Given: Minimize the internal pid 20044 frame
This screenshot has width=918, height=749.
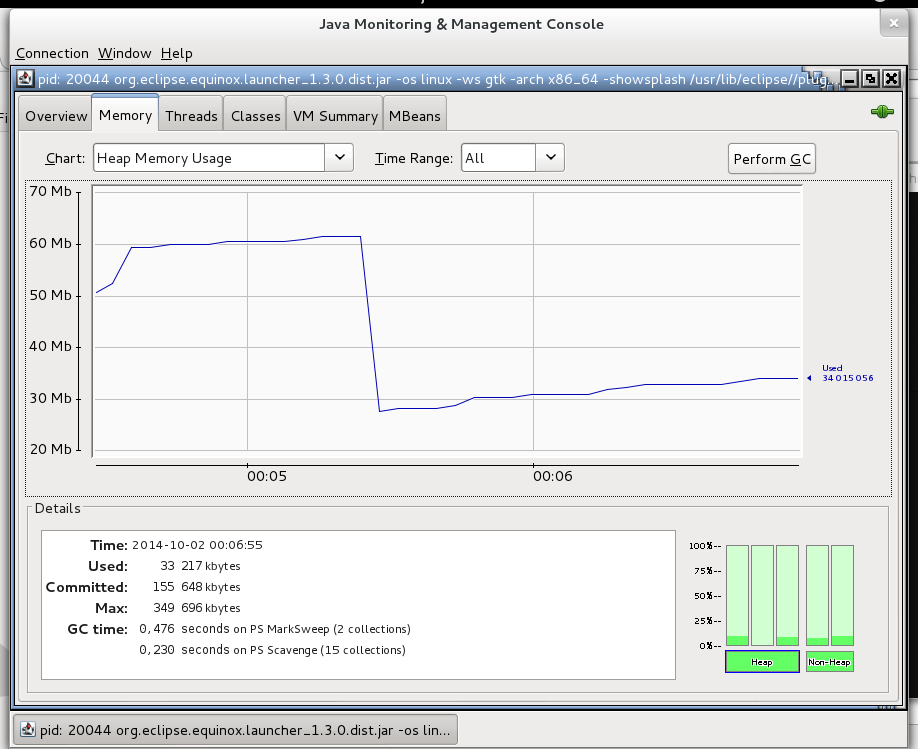Looking at the screenshot, I should 849,79.
